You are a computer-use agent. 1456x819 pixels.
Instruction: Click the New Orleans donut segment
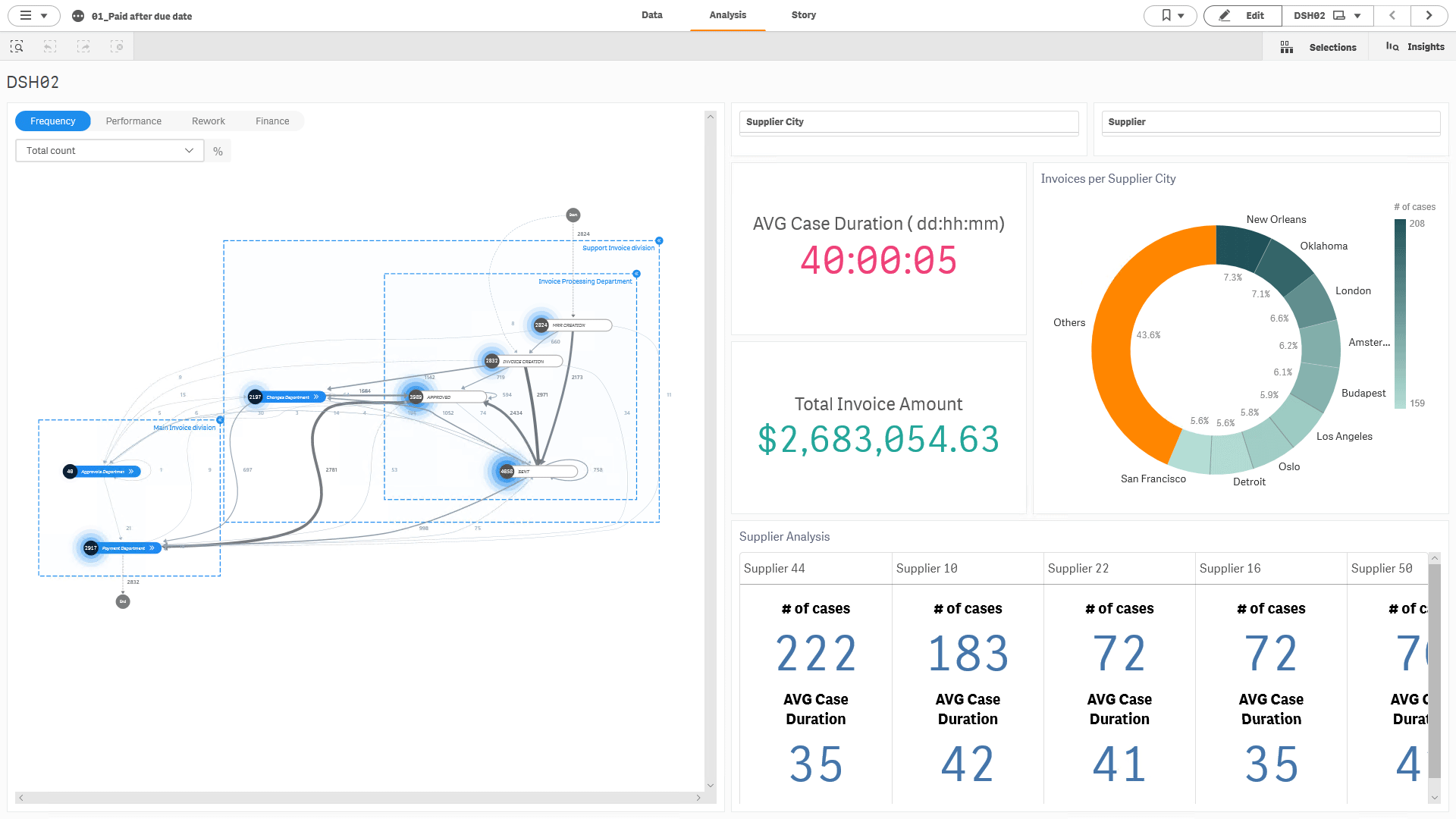(x=1241, y=246)
